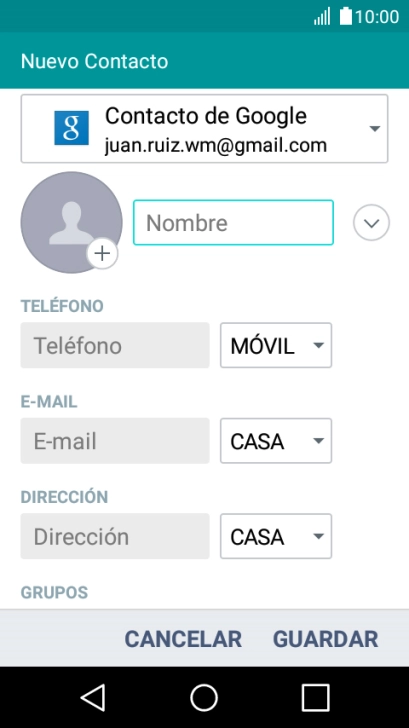409x728 pixels.
Task: Open the CASA dropdown next to E-mail
Action: click(x=276, y=441)
